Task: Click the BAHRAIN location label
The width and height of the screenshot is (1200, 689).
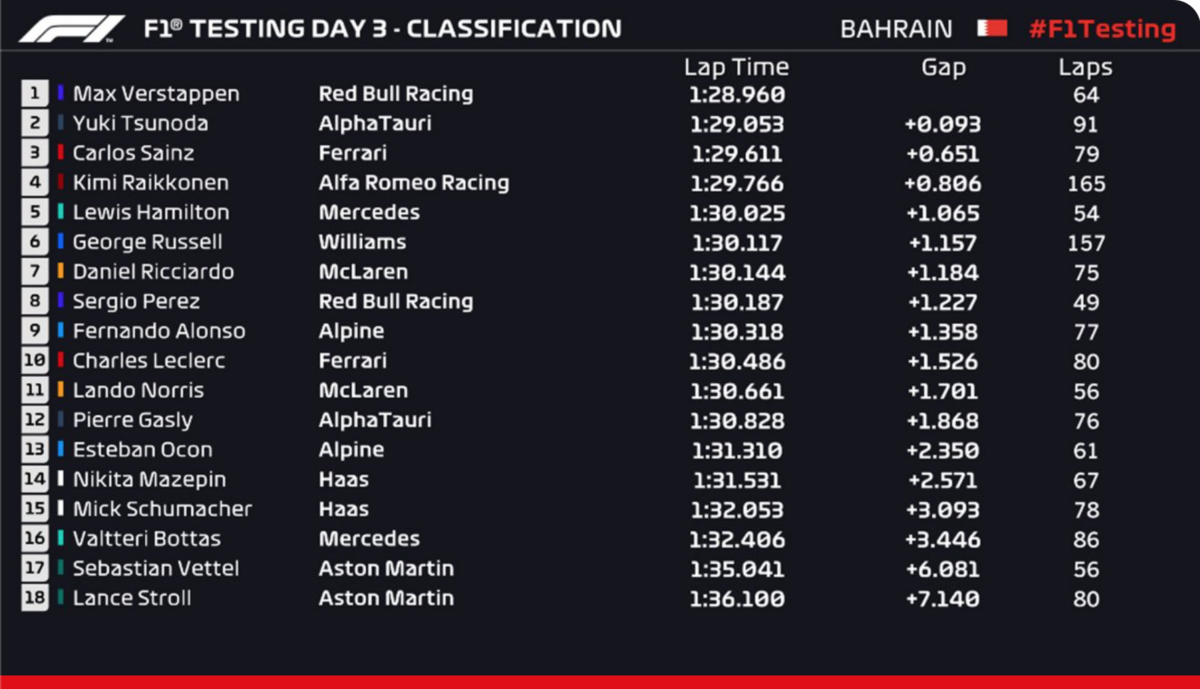Action: [897, 29]
